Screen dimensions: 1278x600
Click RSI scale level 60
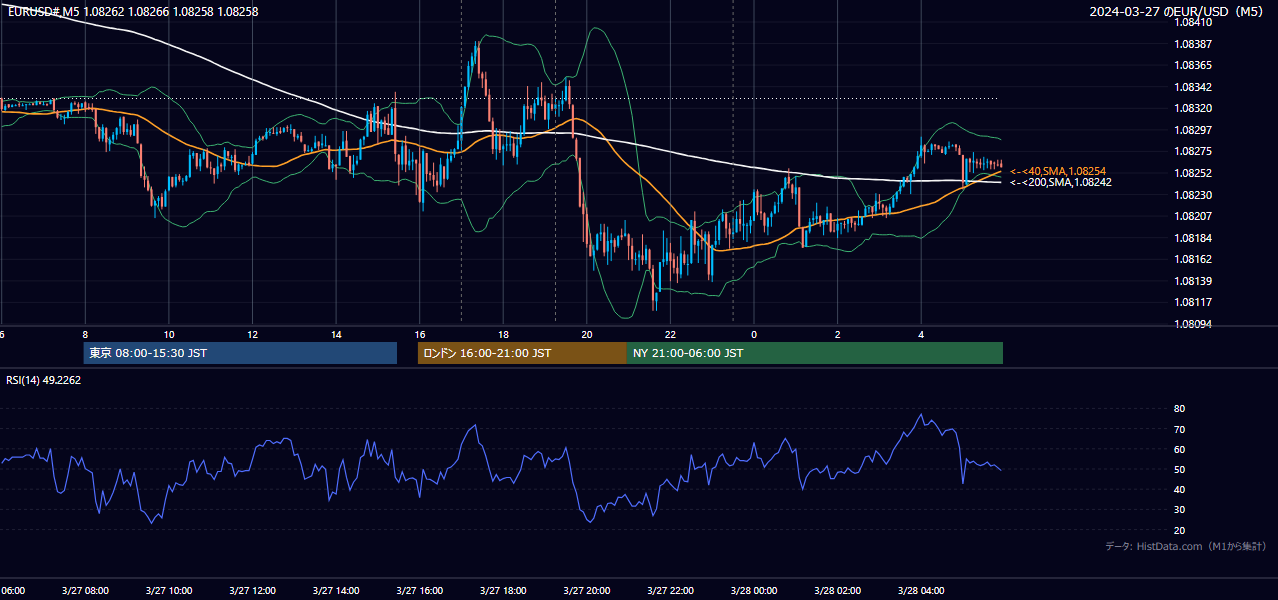coord(1179,449)
